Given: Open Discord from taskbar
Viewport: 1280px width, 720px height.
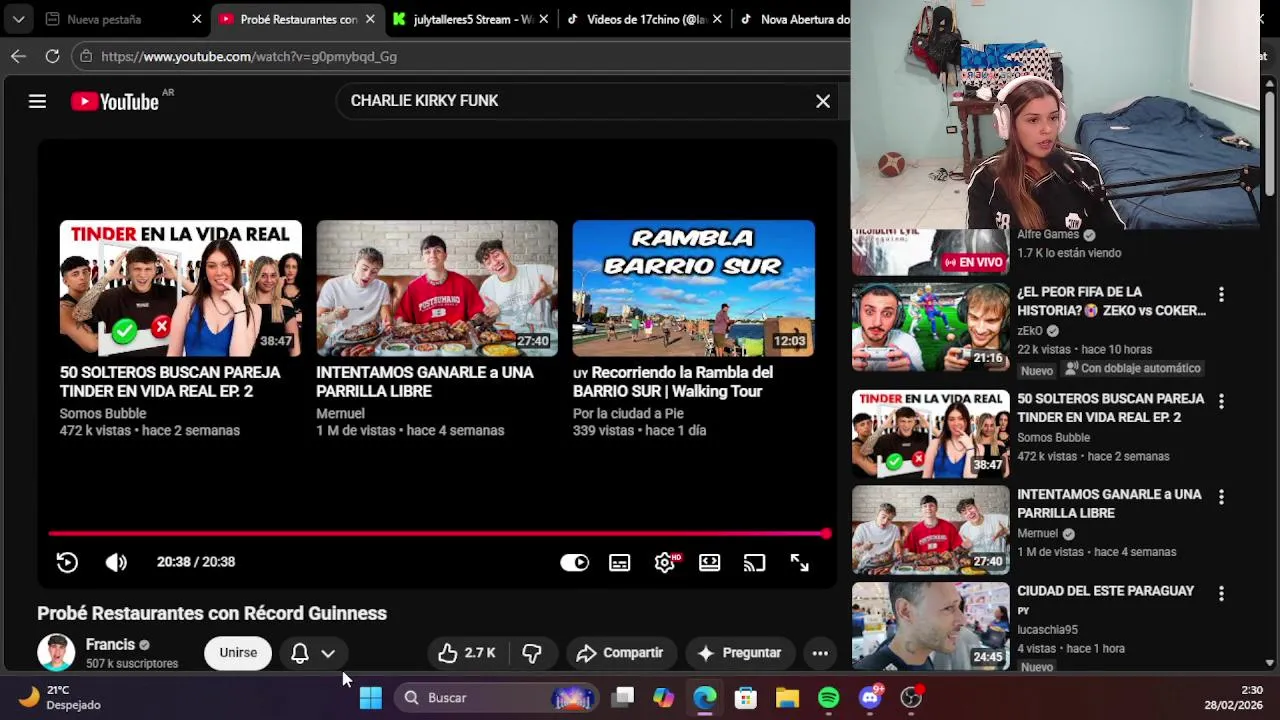Looking at the screenshot, I should (870, 698).
